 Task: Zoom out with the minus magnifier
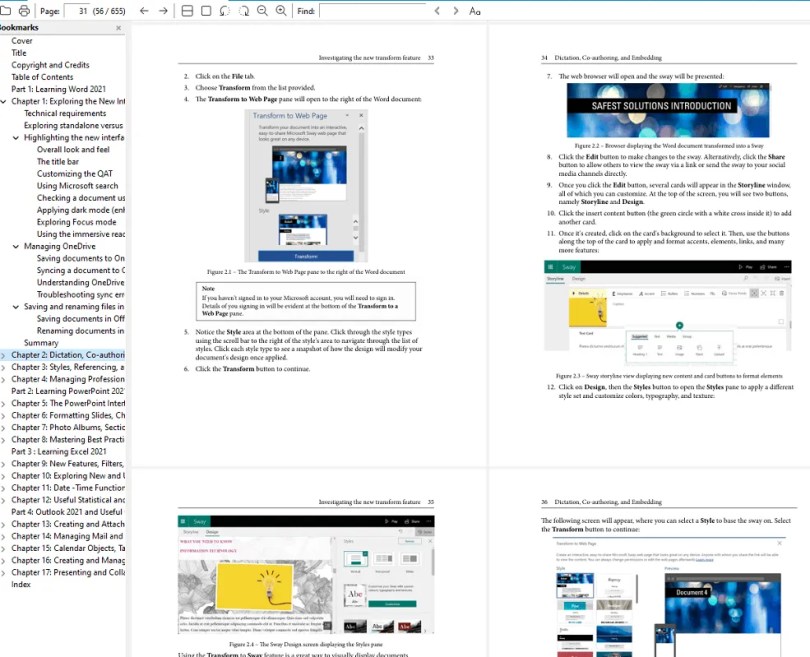(x=262, y=11)
